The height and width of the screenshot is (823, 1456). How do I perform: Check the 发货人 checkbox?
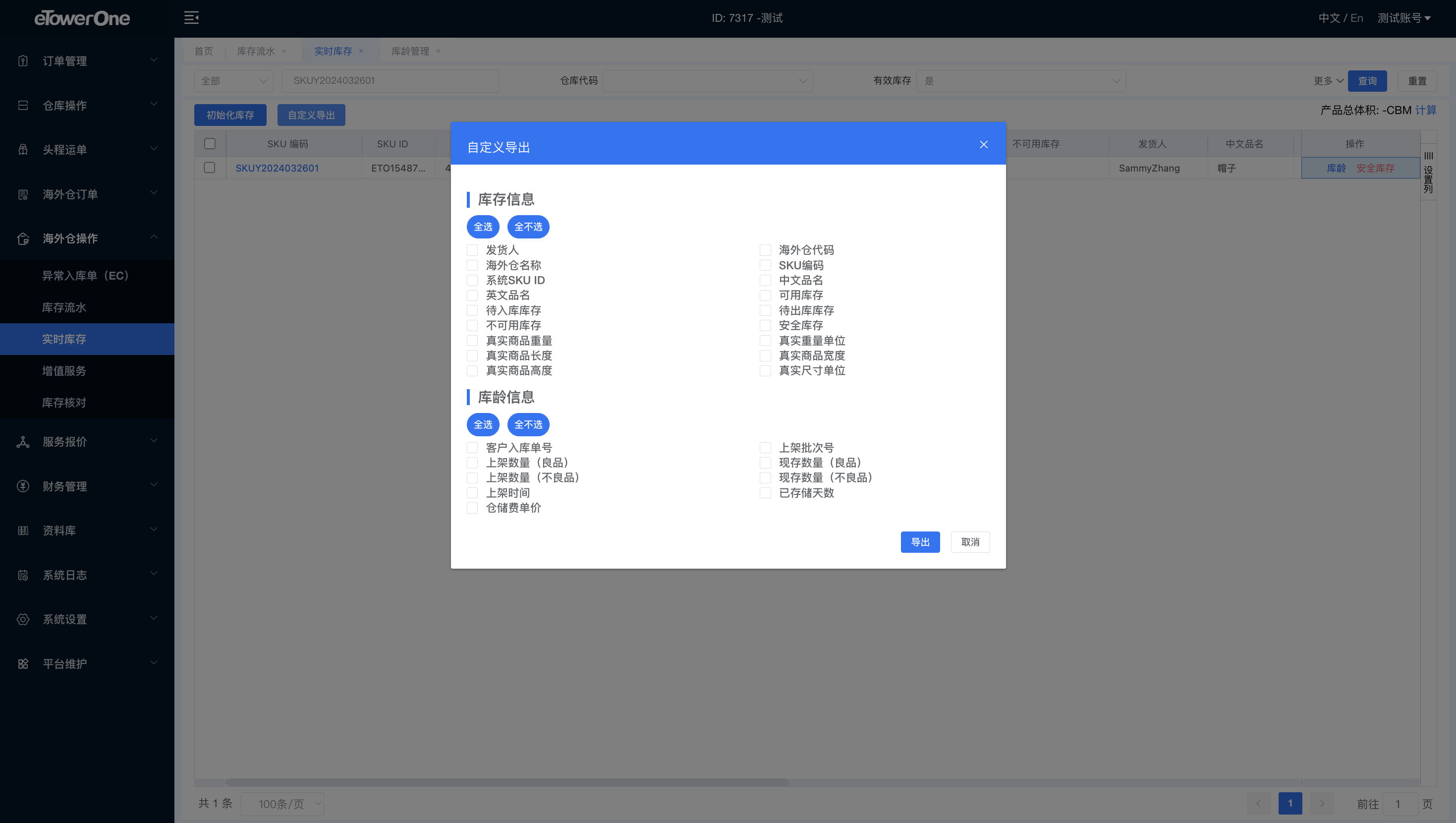[x=472, y=250]
